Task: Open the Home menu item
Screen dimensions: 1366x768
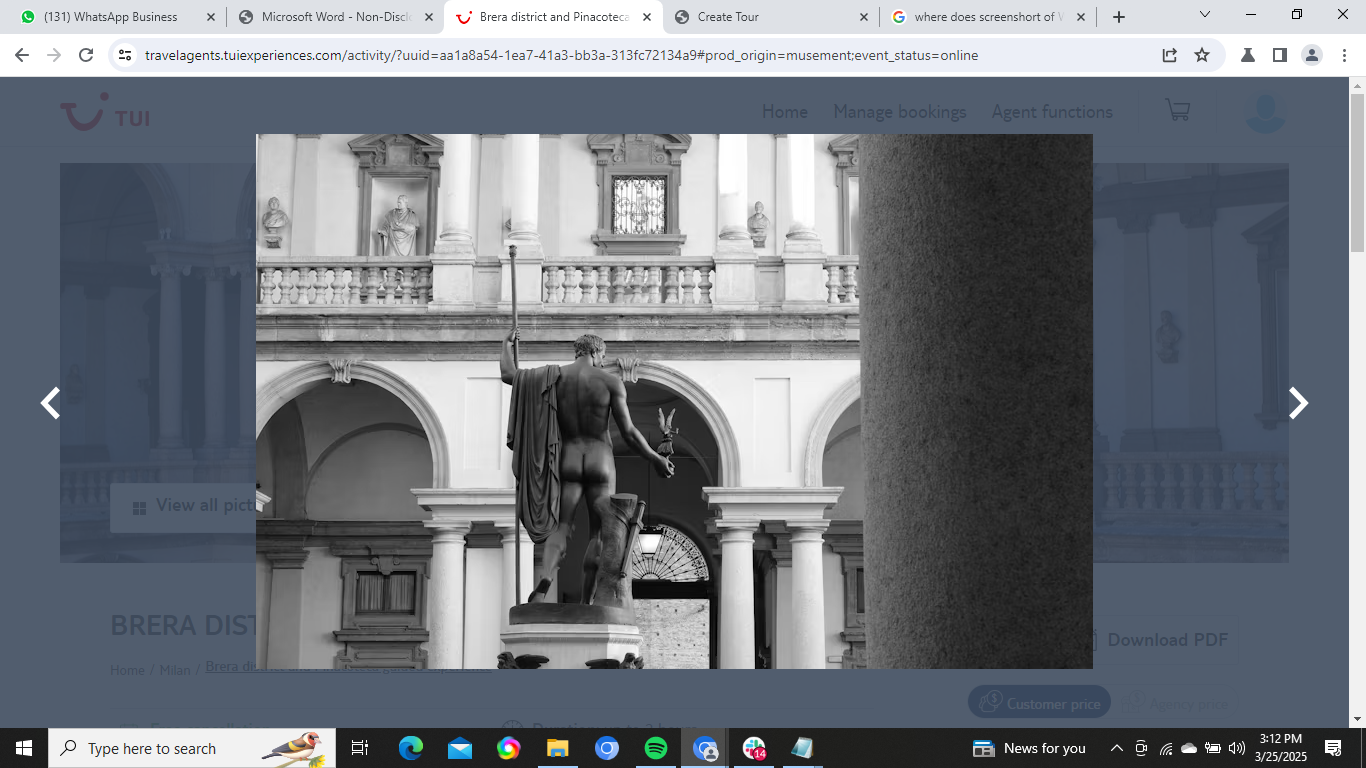Action: (x=785, y=112)
